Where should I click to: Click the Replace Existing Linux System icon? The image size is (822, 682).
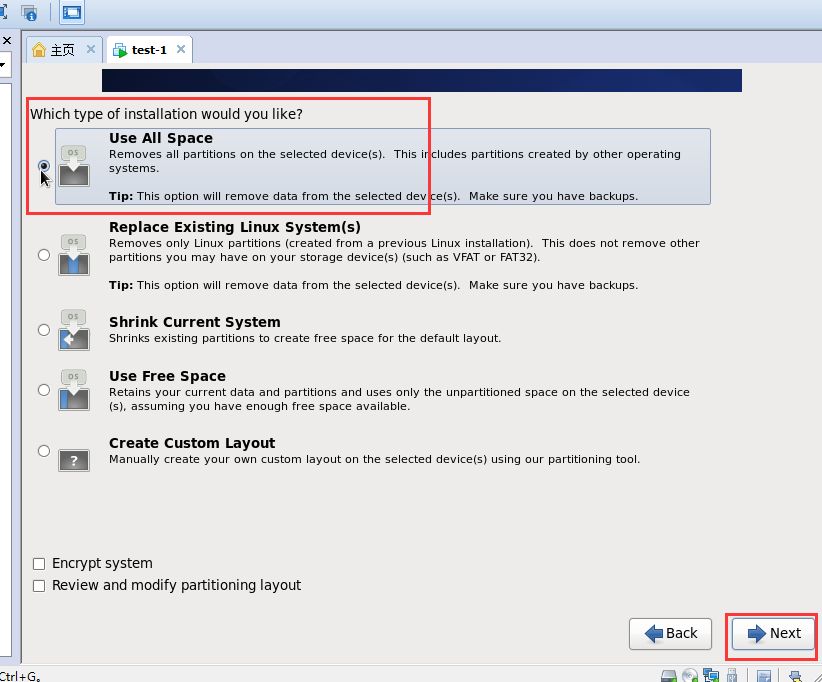[x=73, y=255]
